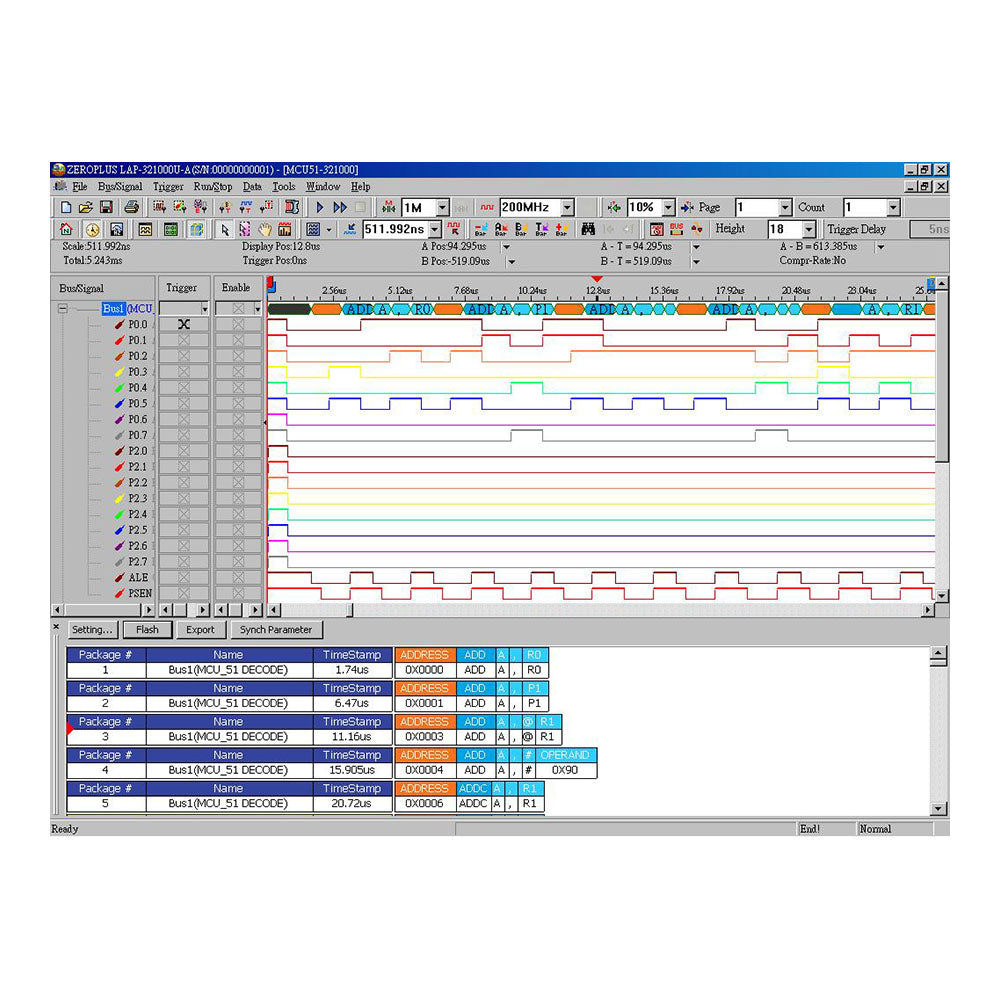1000x1000 pixels.
Task: Click the Synch Parameter button
Action: (276, 630)
